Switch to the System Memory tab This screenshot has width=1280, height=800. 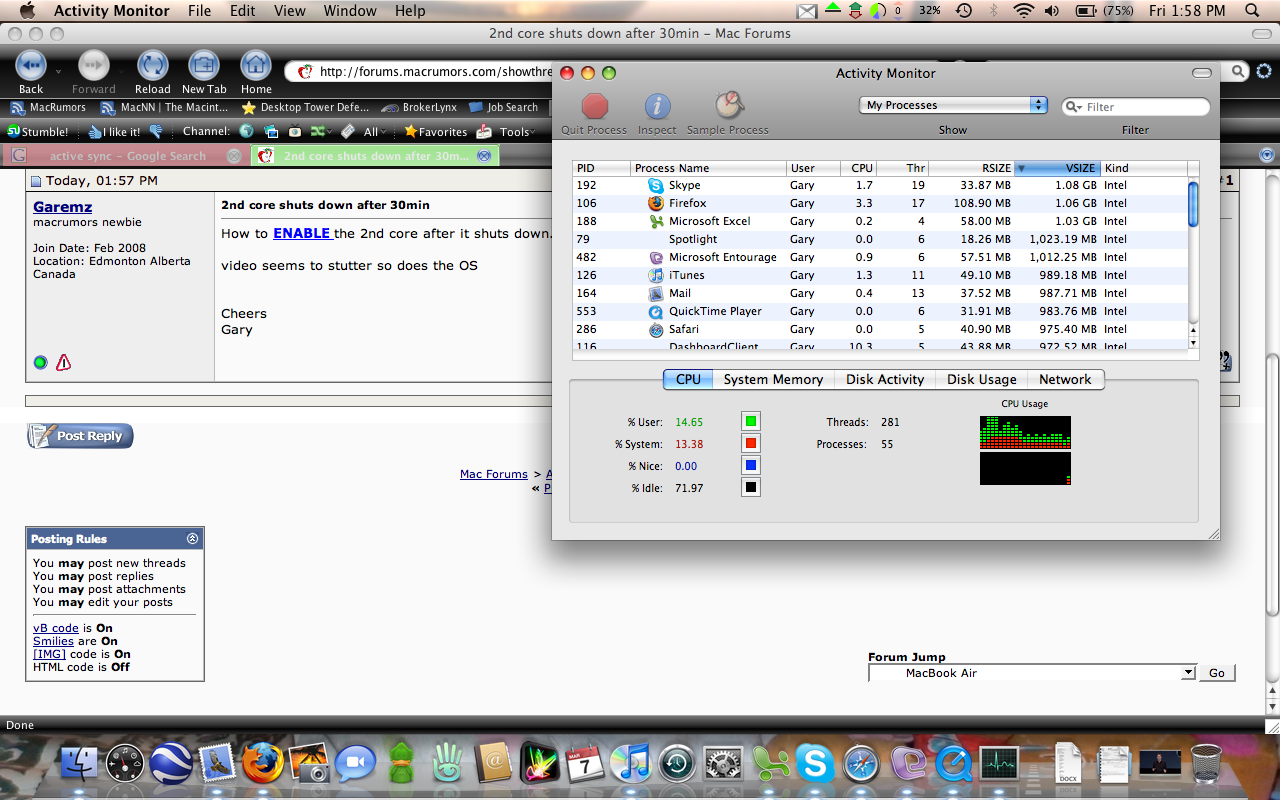click(x=773, y=379)
